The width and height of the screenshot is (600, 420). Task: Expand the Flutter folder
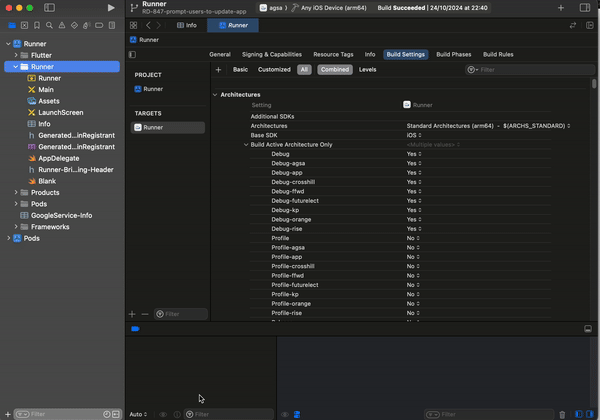16,55
